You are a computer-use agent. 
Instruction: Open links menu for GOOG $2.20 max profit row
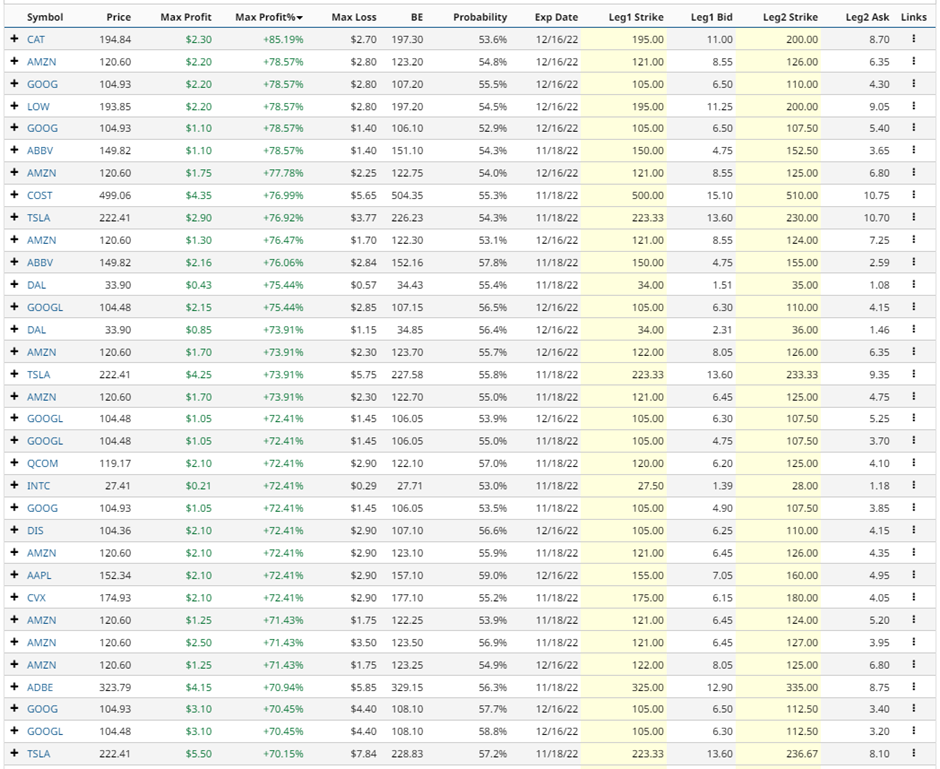(x=914, y=84)
